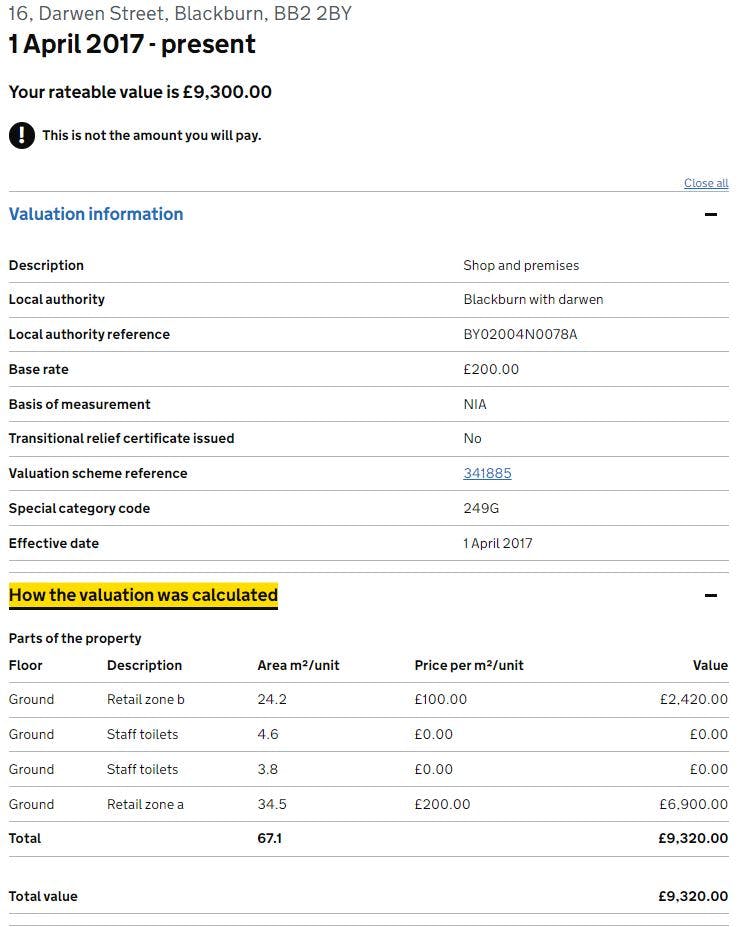The height and width of the screenshot is (927, 750).
Task: Click the 1 April 2017 - present heading
Action: (132, 45)
